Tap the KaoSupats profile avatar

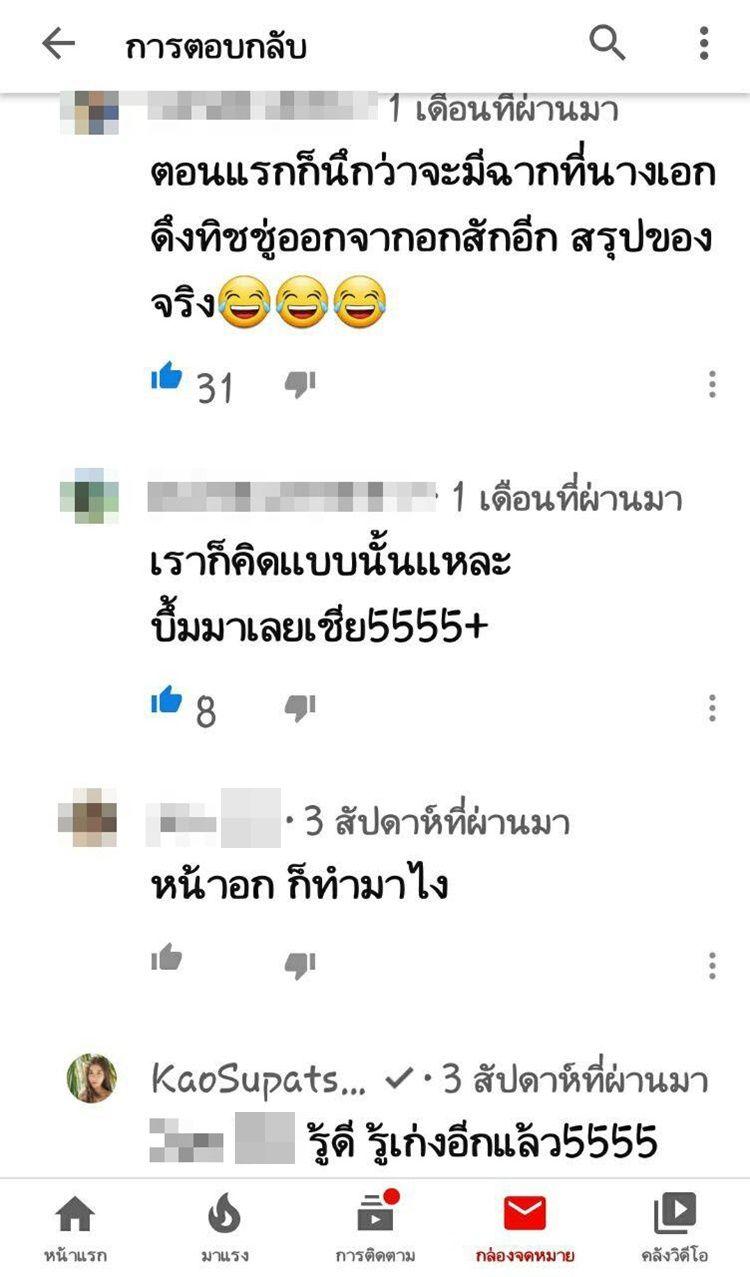[92, 1078]
